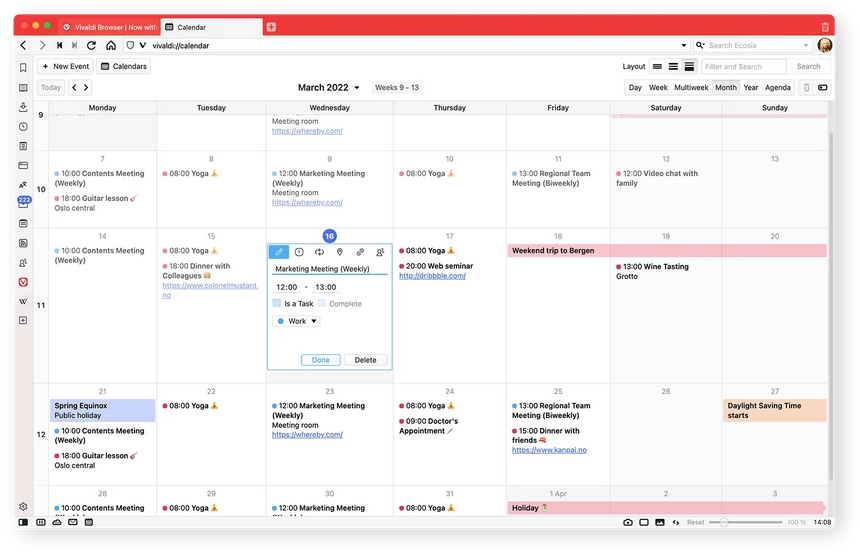Go to the home page icon

(x=111, y=46)
